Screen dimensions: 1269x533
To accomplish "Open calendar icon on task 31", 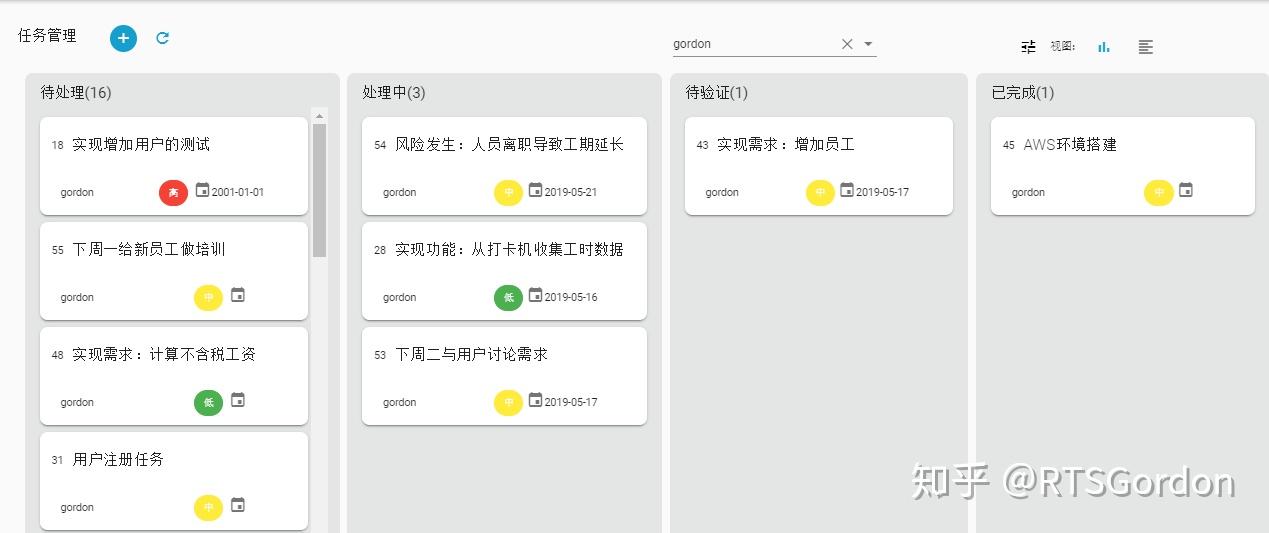I will pyautogui.click(x=238, y=505).
